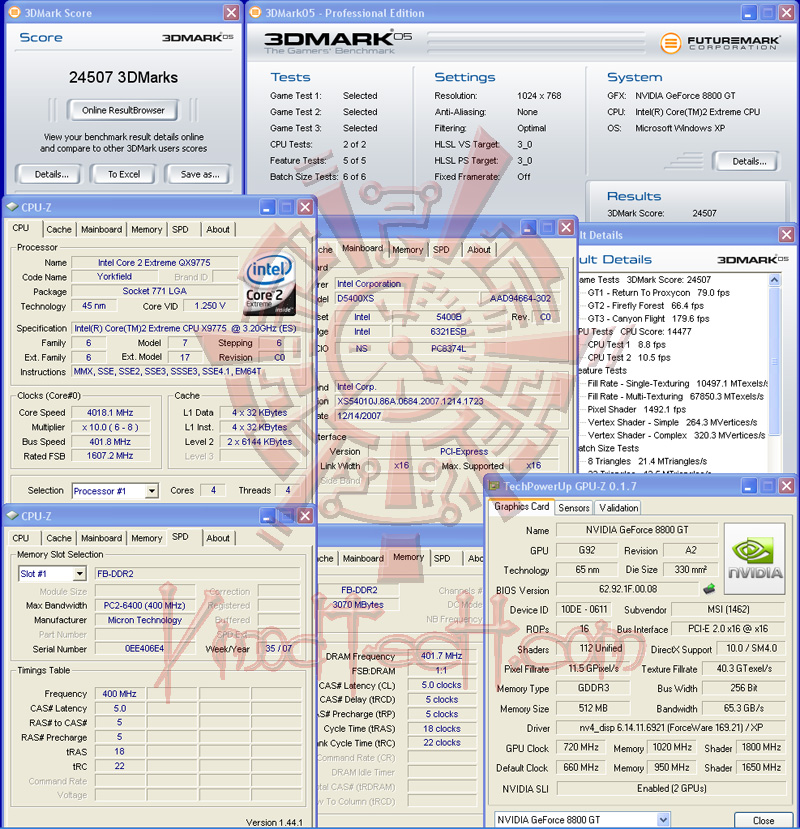The image size is (800, 829).
Task: Click mainboard model field D5400XS
Action: click(x=406, y=298)
